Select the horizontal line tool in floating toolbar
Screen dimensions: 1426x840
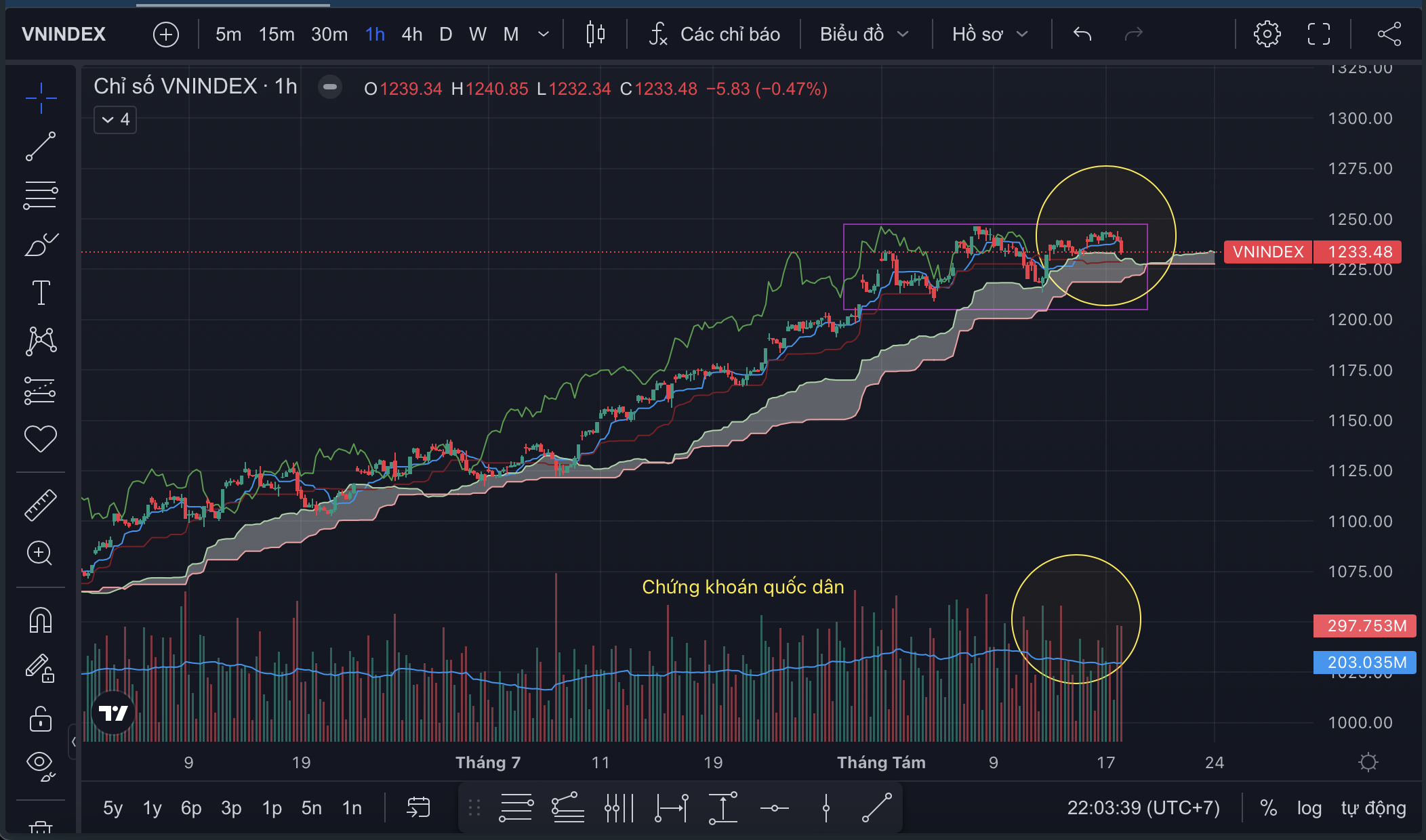point(774,807)
